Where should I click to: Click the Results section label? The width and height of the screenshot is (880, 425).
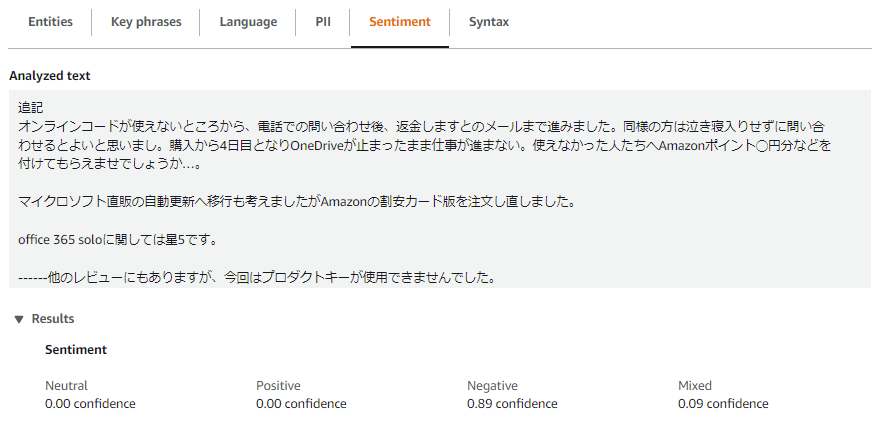[x=52, y=319]
